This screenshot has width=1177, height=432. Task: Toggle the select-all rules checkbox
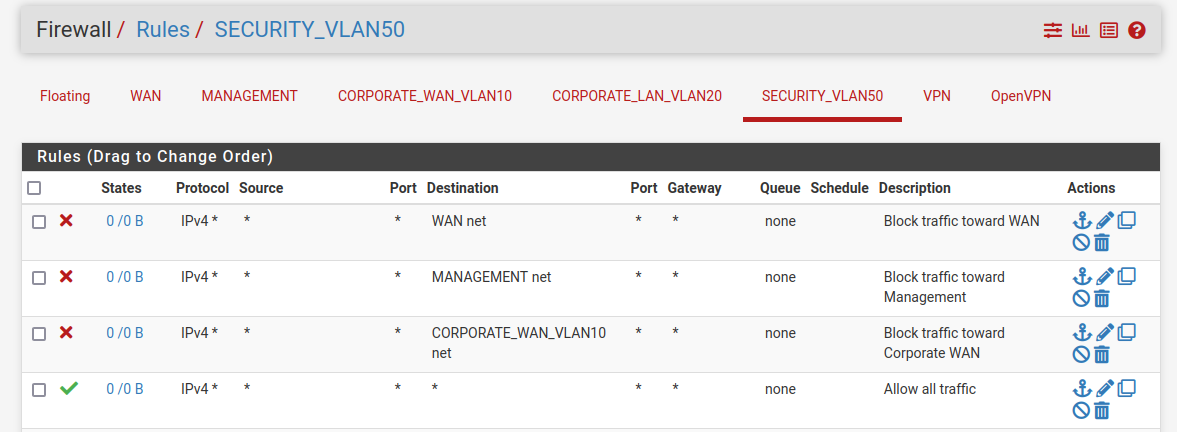tap(34, 188)
